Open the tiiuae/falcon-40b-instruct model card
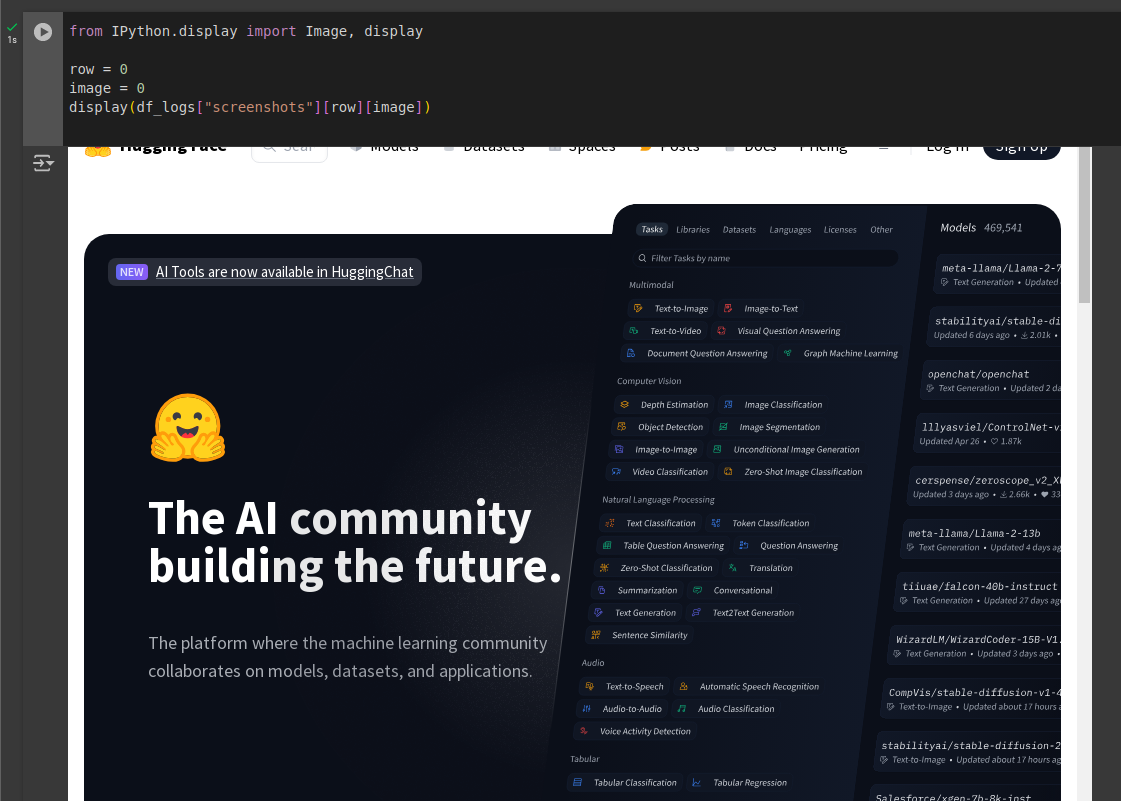 pyautogui.click(x=979, y=593)
